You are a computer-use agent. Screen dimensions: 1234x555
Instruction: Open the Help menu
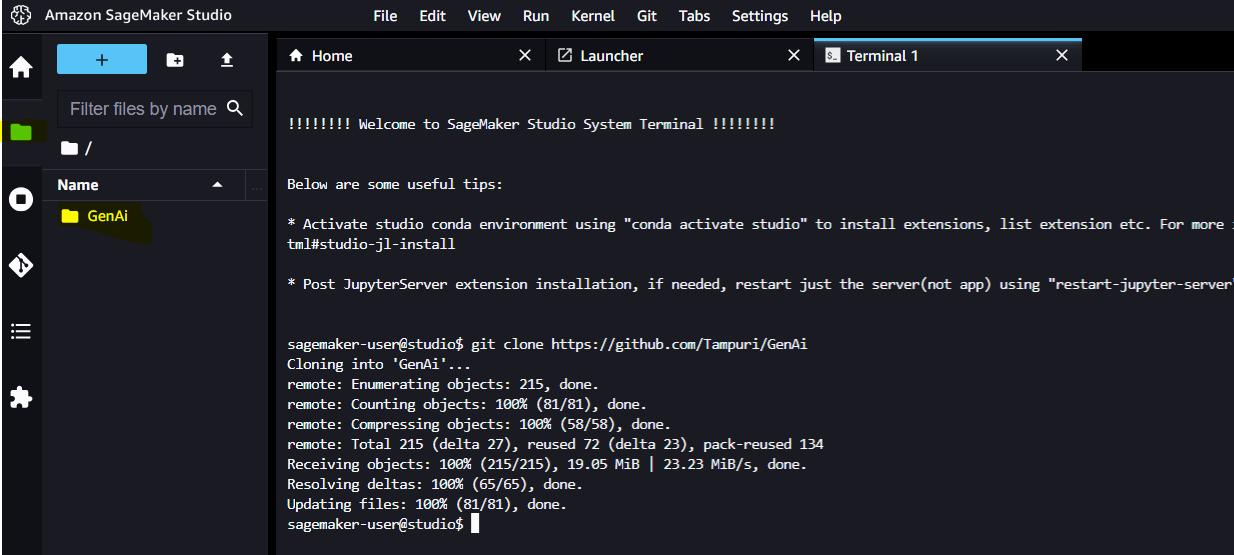(825, 16)
